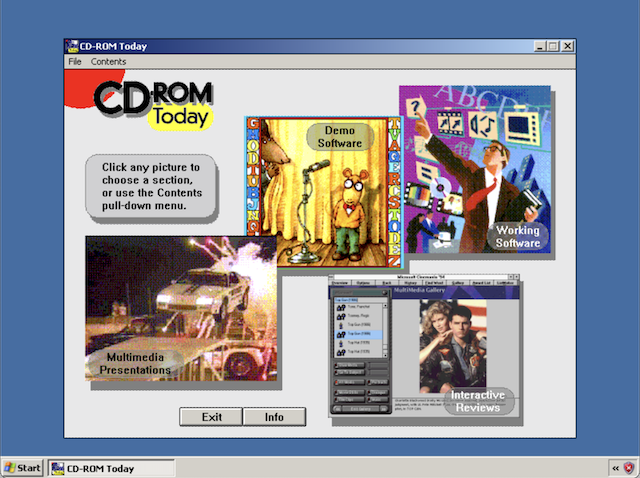Close the CD-ROM Today window

[567, 46]
